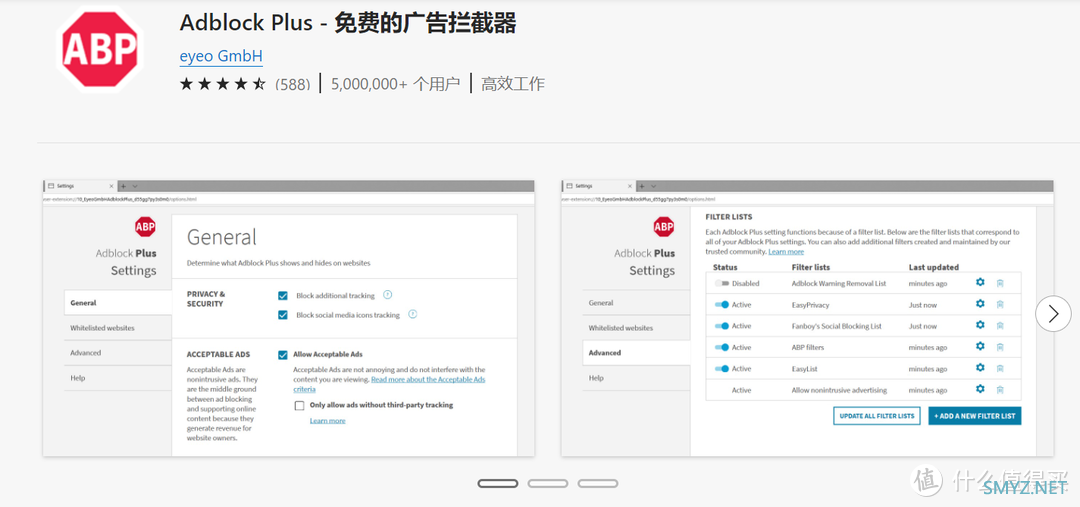Click 'Allow nonintrusive advertising' list name

(x=839, y=390)
